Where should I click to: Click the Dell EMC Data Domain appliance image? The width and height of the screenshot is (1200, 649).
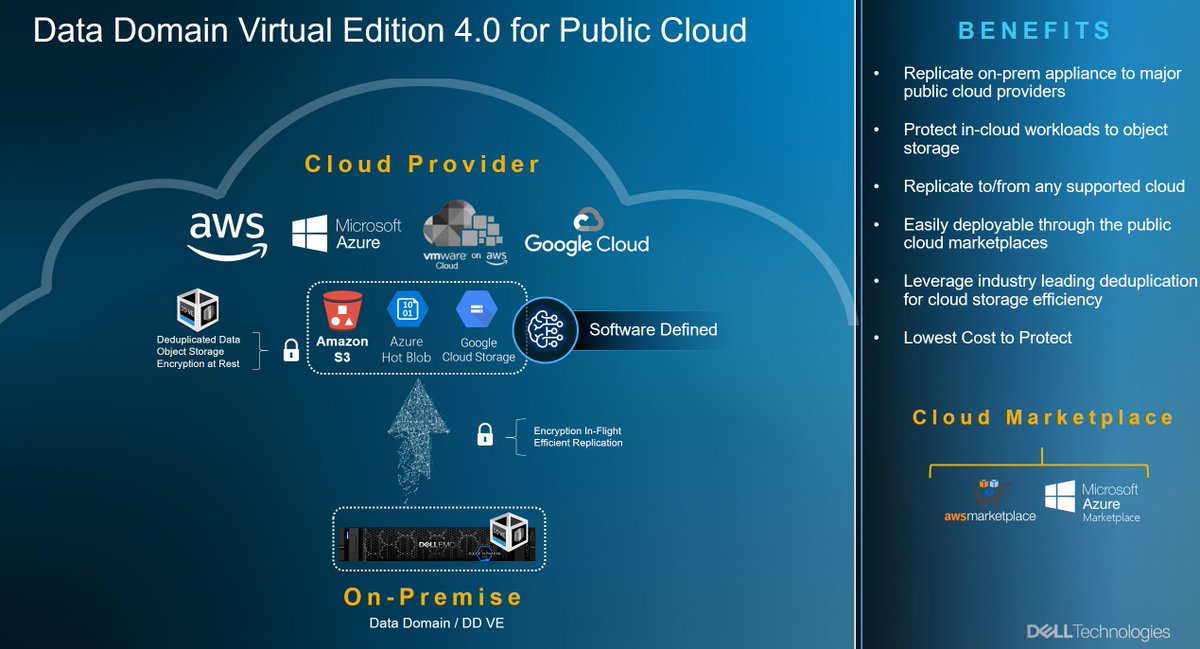(439, 546)
